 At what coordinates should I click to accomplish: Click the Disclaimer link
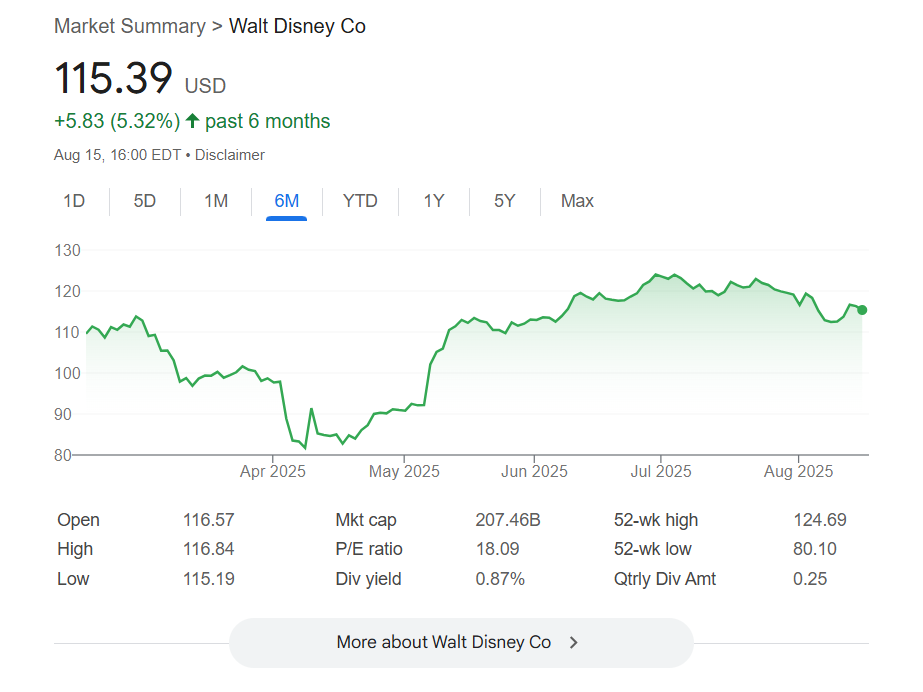pos(230,155)
